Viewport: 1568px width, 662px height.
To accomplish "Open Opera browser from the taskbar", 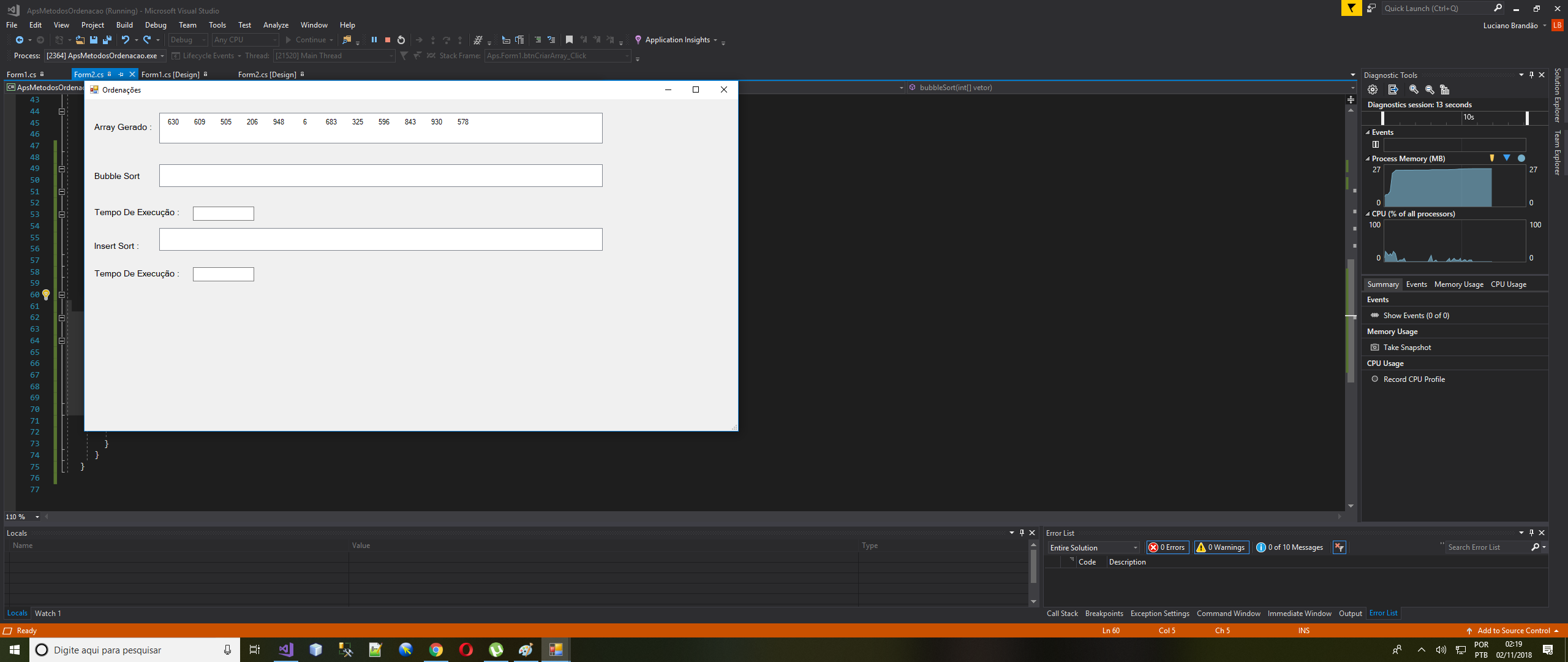I will 466,650.
